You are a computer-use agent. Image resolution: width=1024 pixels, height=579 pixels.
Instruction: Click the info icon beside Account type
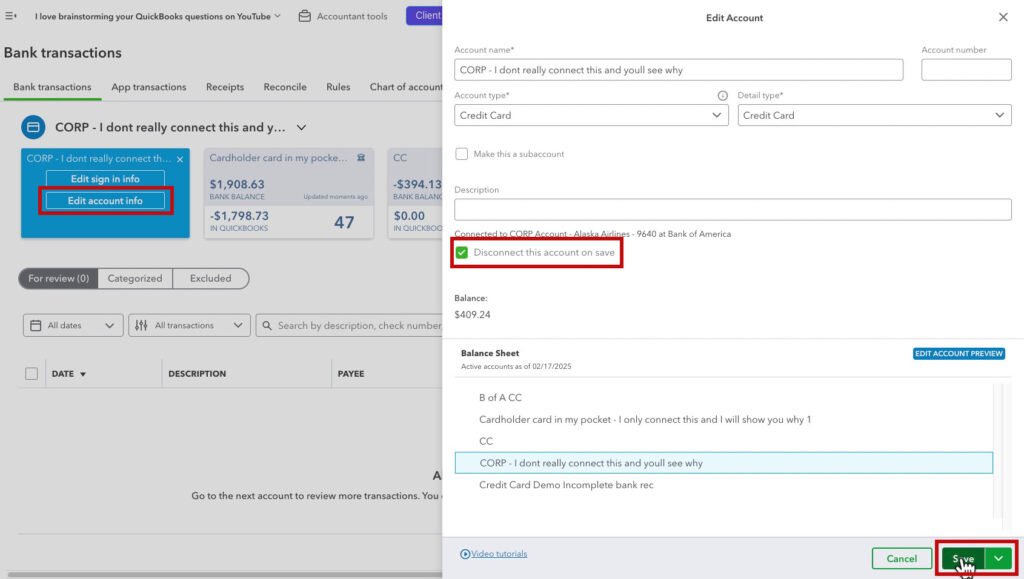[x=721, y=95]
